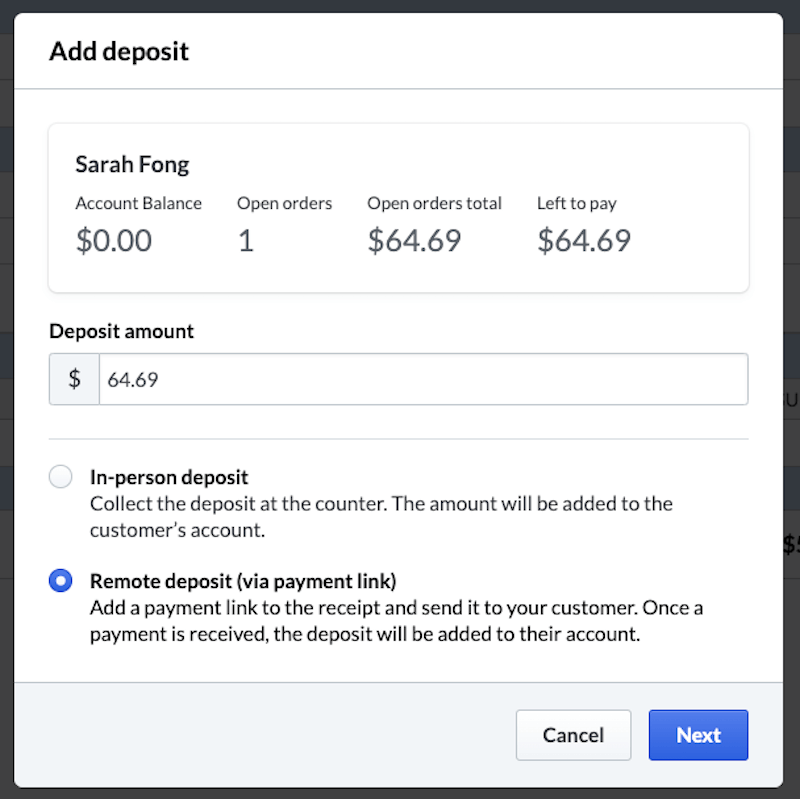Click the "Open orders total" heading
The height and width of the screenshot is (799, 800).
coord(434,203)
